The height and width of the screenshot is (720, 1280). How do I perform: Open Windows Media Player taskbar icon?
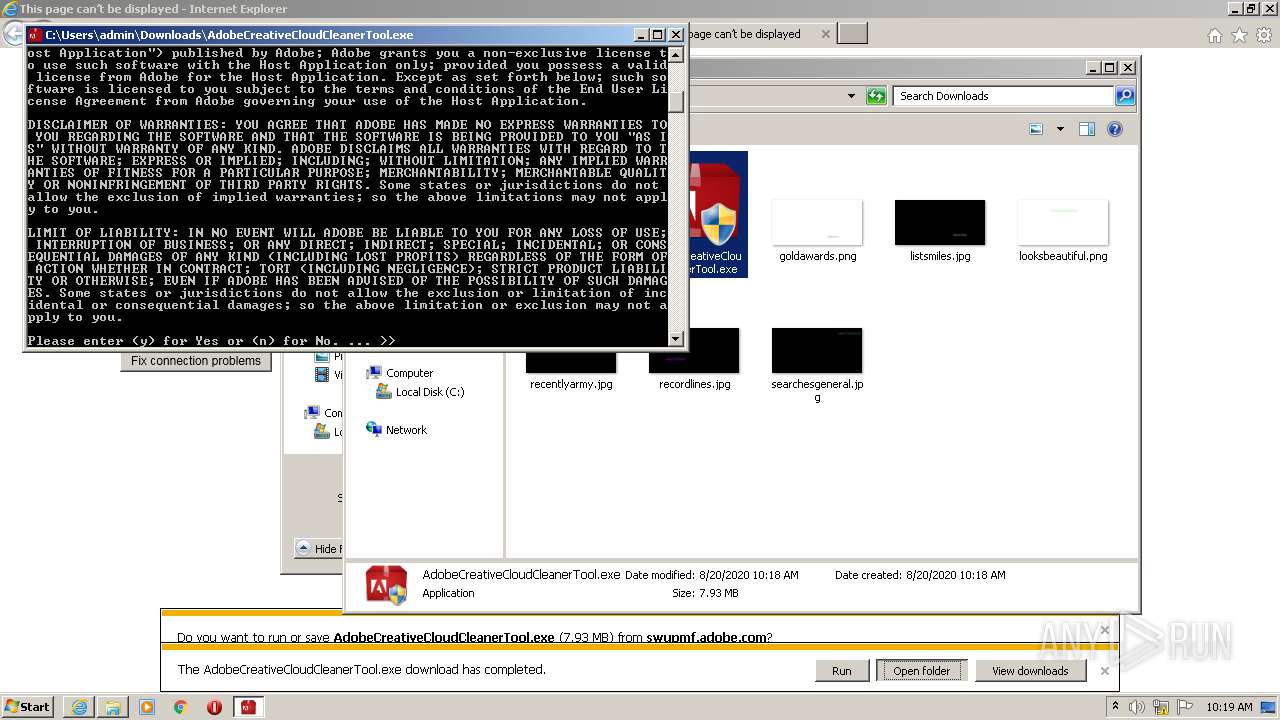[147, 707]
